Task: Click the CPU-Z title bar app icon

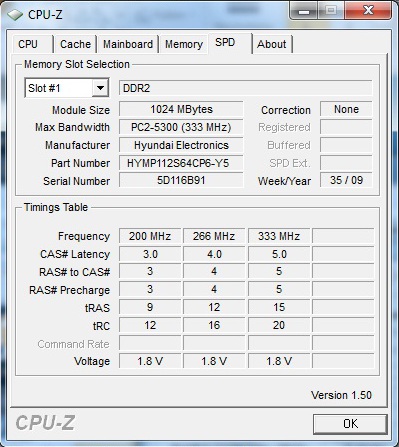Action: tap(15, 15)
